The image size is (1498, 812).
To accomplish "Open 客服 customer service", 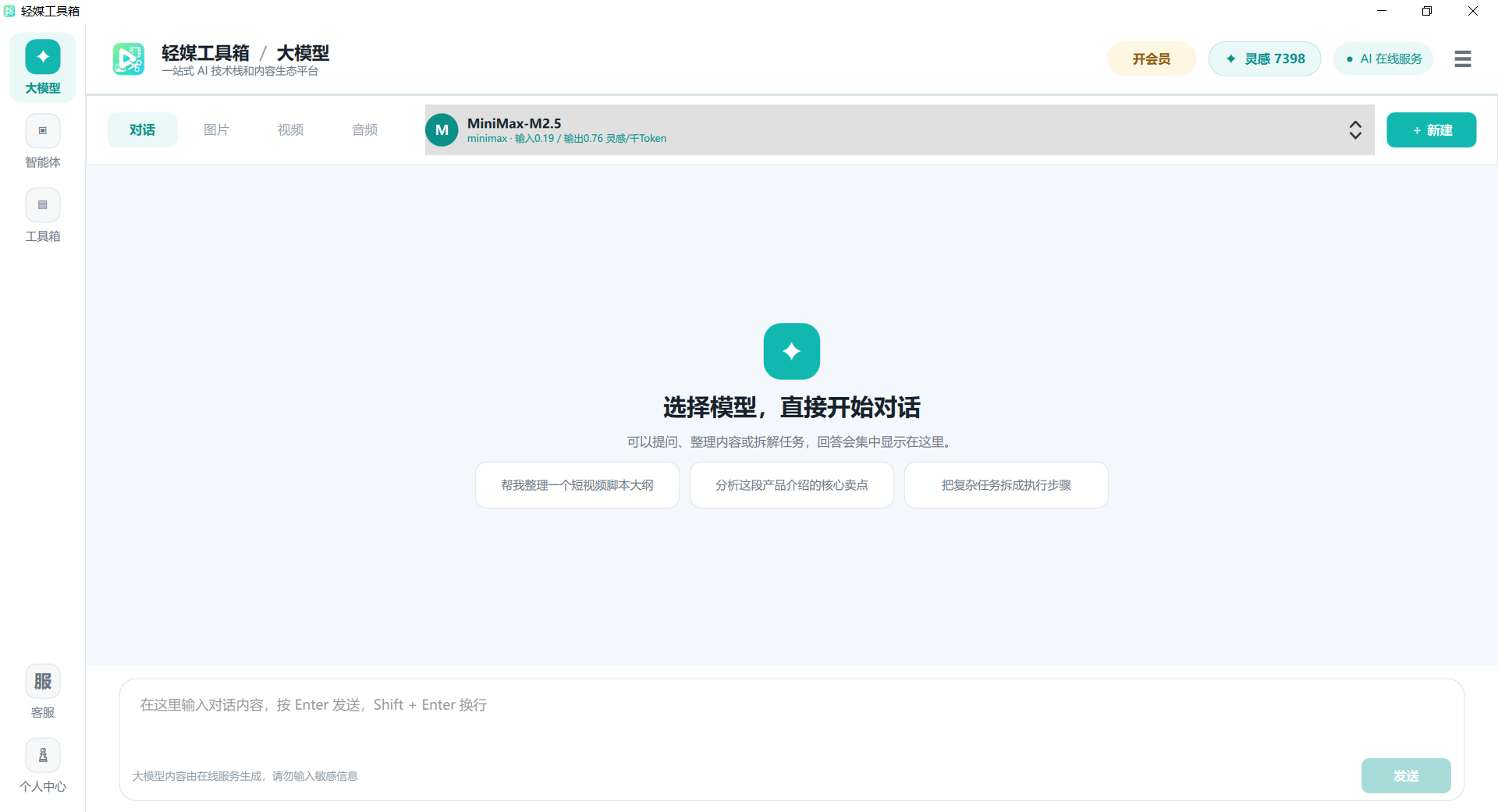I will tap(43, 692).
